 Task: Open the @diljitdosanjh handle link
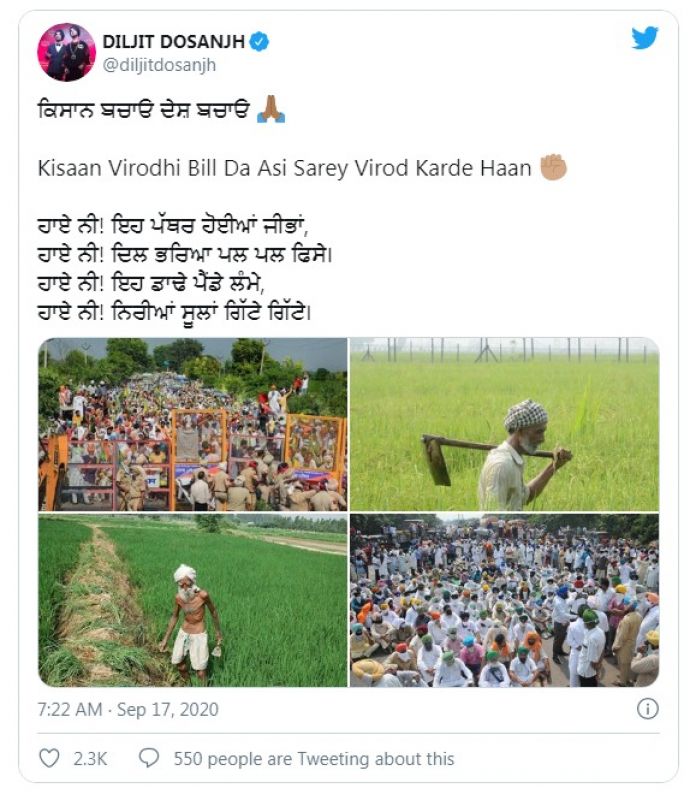coord(159,65)
